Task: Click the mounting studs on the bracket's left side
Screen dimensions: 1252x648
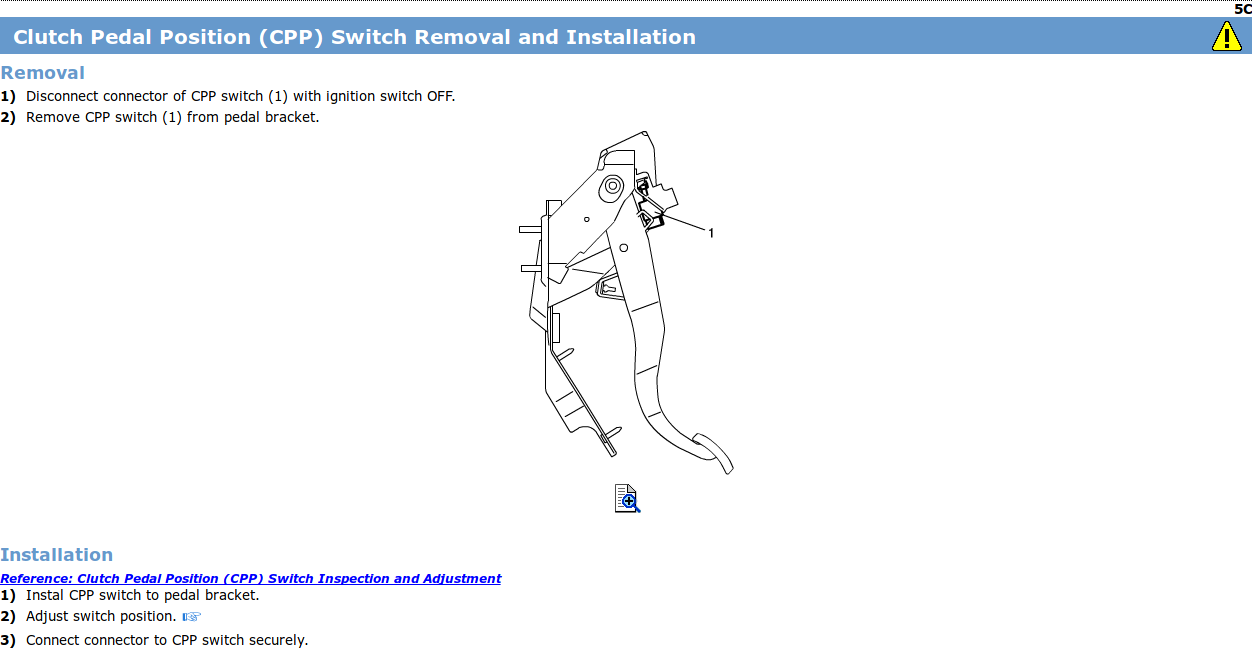Action: coord(531,248)
